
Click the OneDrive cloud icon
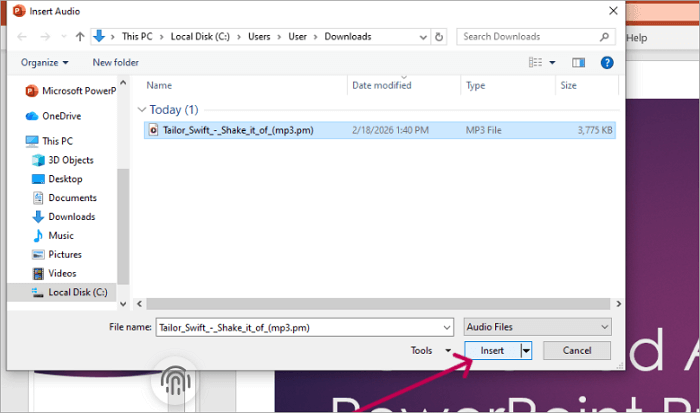(x=32, y=116)
